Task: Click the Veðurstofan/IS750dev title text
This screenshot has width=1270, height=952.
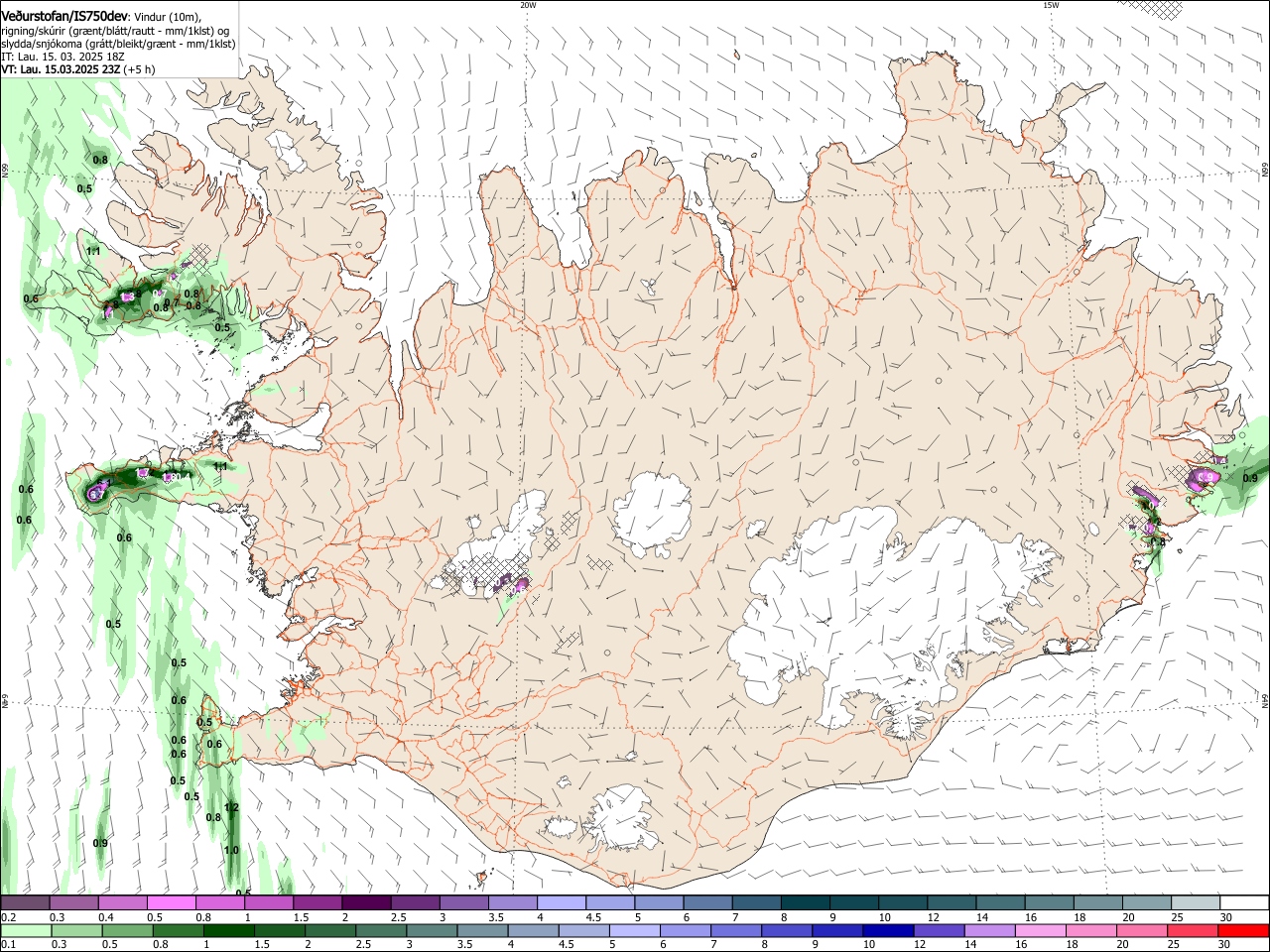Action: coord(63,17)
